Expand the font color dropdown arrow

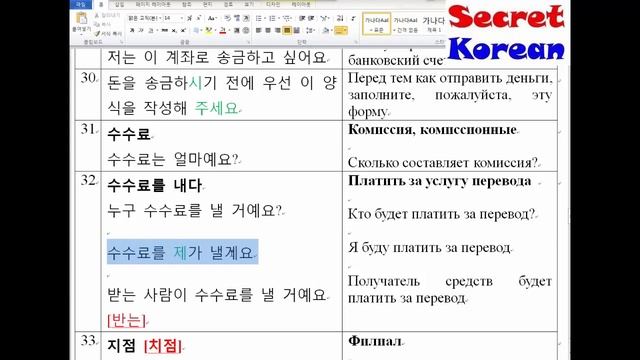229,30
